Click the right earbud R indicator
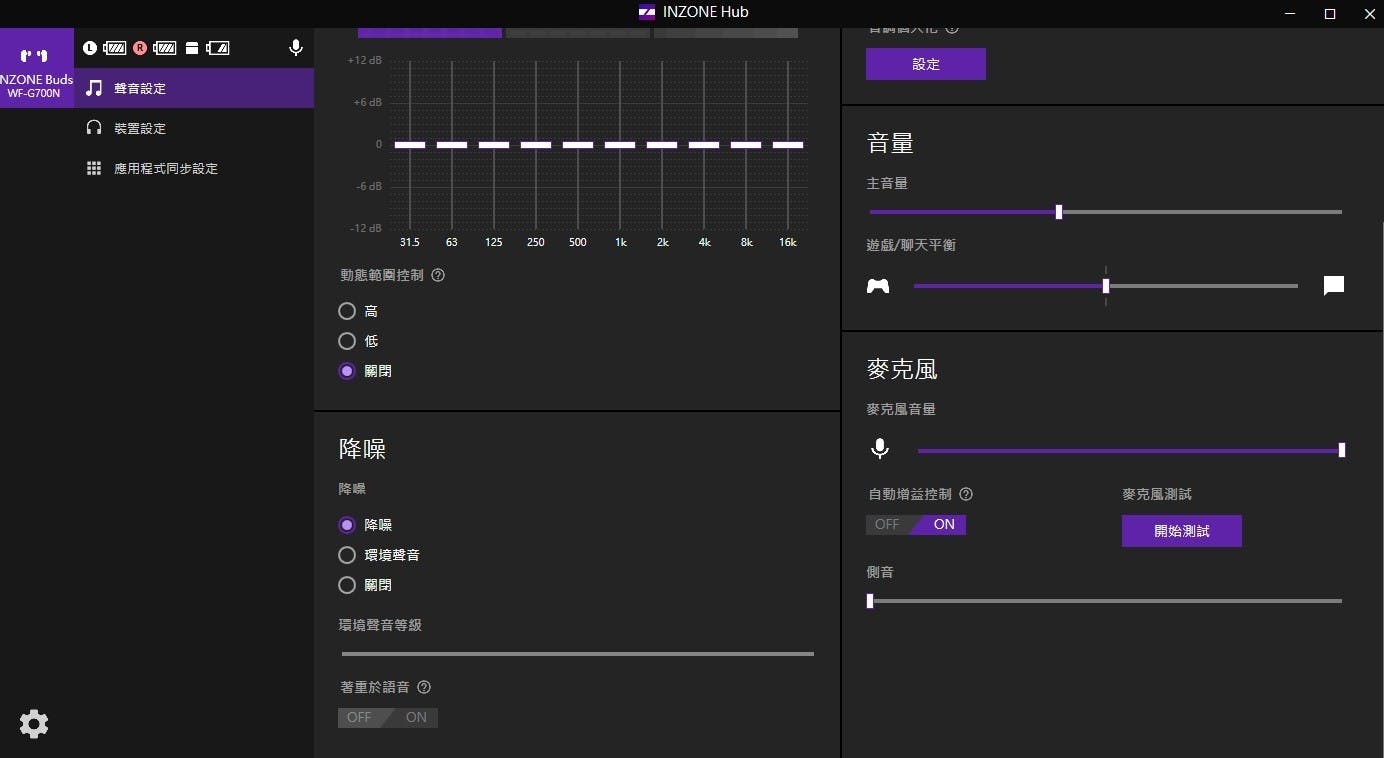 [140, 47]
